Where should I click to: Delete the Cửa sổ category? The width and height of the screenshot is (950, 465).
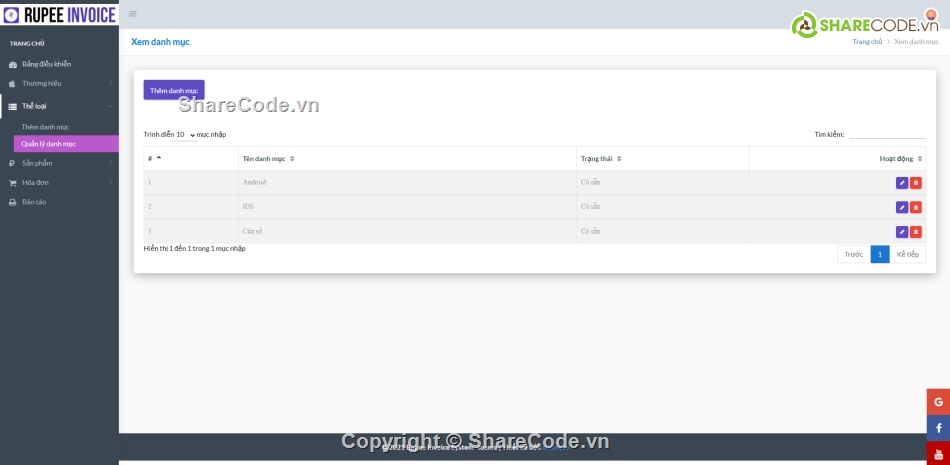[915, 232]
